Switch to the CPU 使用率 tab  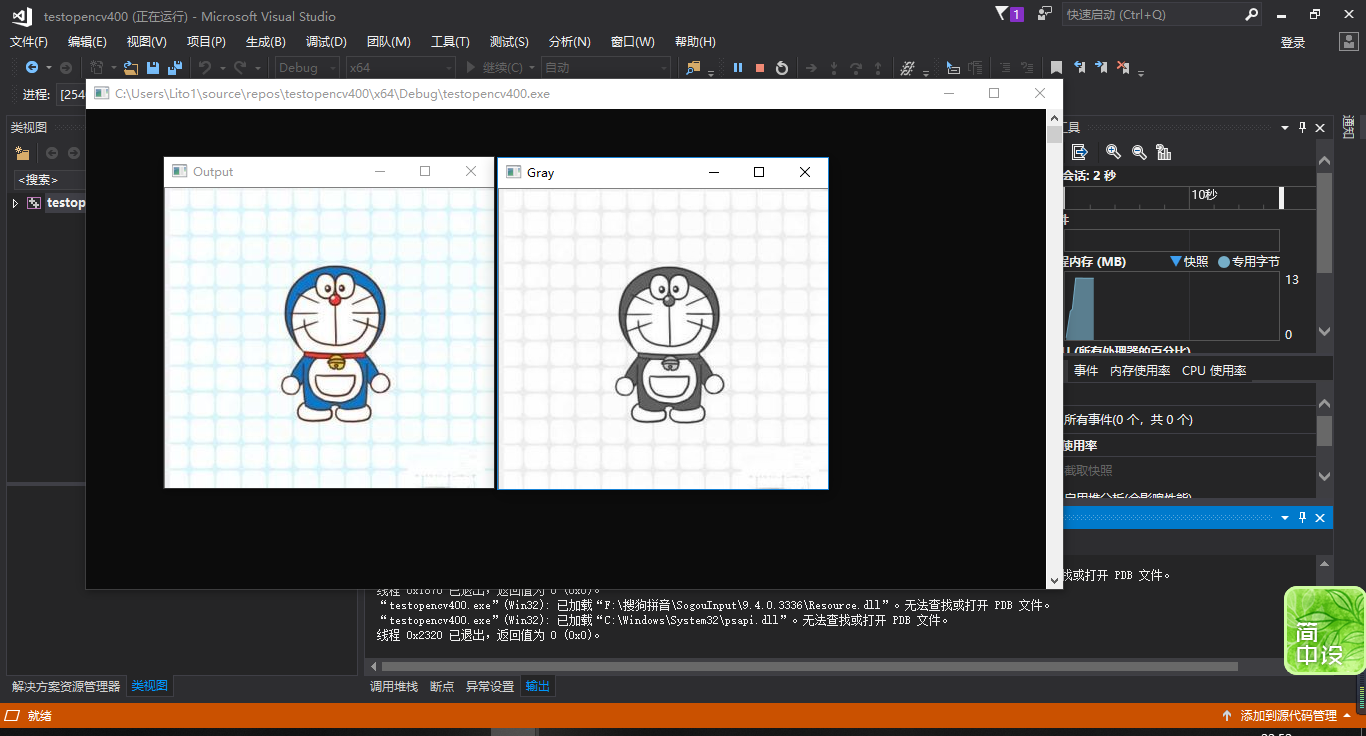1213,370
